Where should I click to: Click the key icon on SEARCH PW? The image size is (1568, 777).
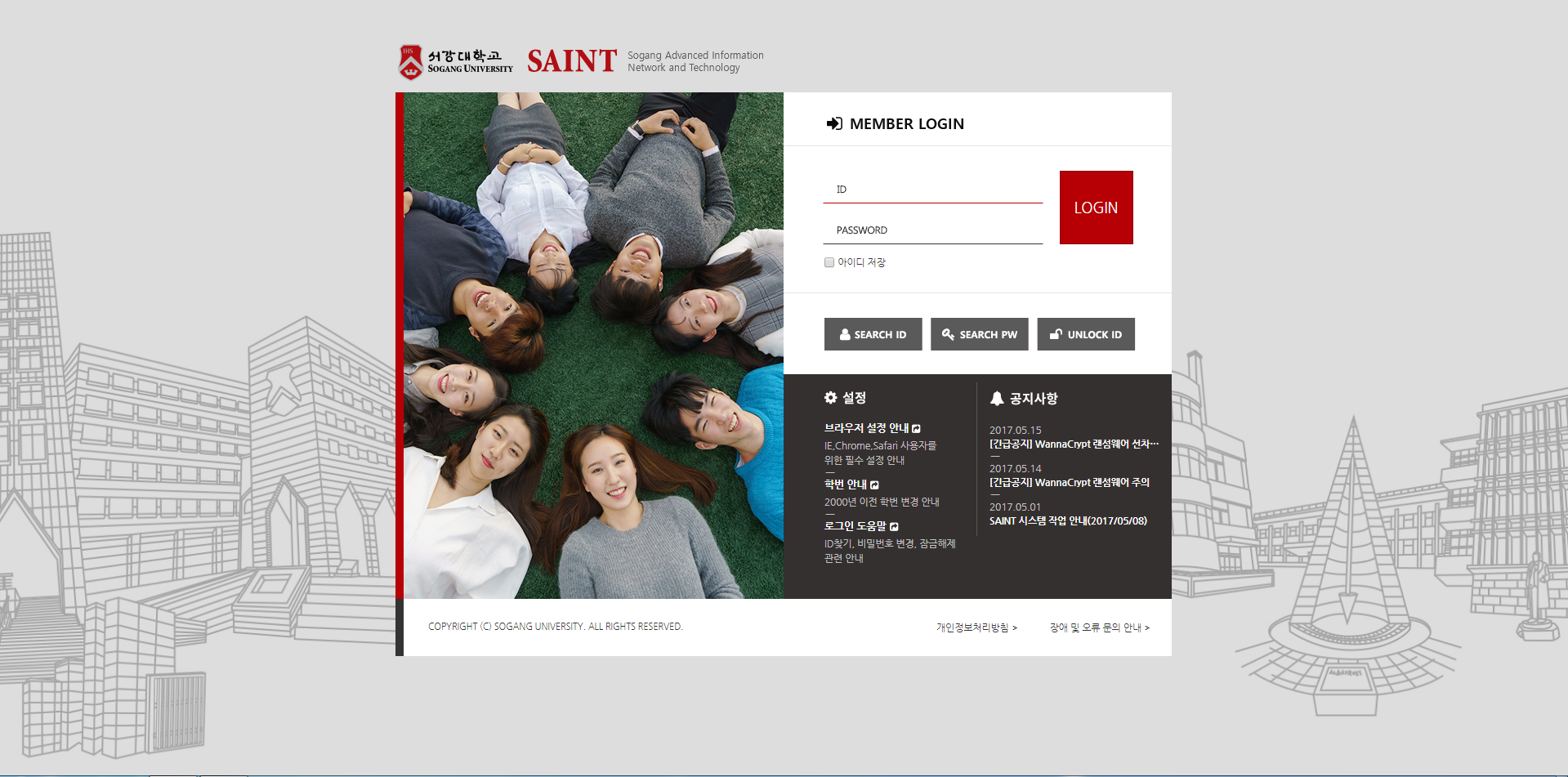tap(948, 334)
